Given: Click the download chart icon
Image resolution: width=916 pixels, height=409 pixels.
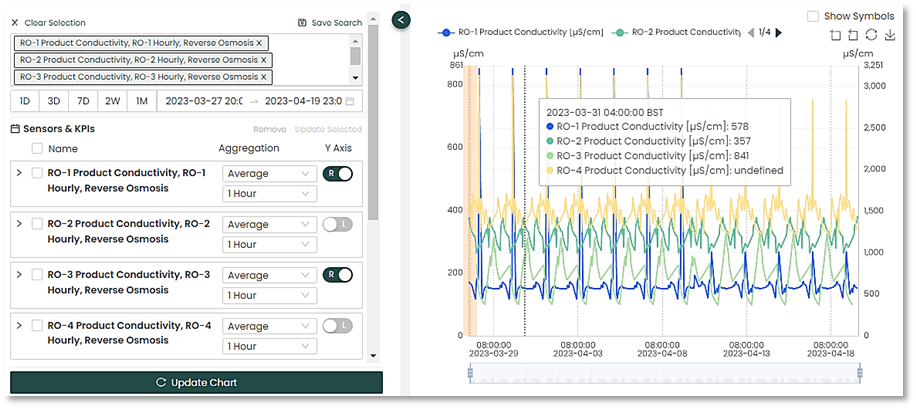Looking at the screenshot, I should click(890, 35).
